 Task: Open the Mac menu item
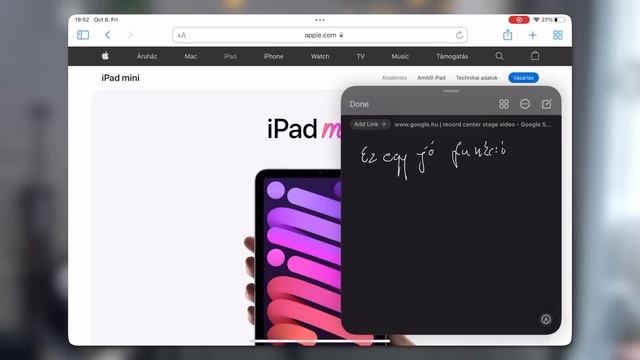191,56
